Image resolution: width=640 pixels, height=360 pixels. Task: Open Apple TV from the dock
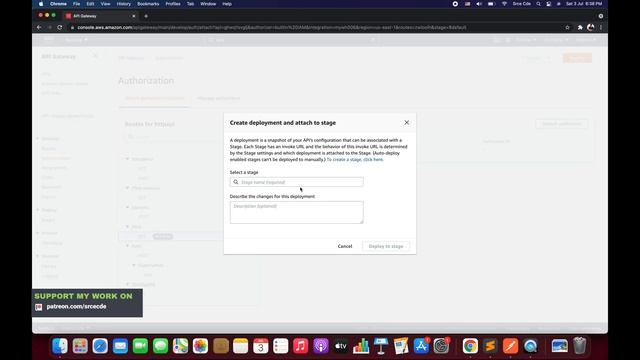point(341,346)
